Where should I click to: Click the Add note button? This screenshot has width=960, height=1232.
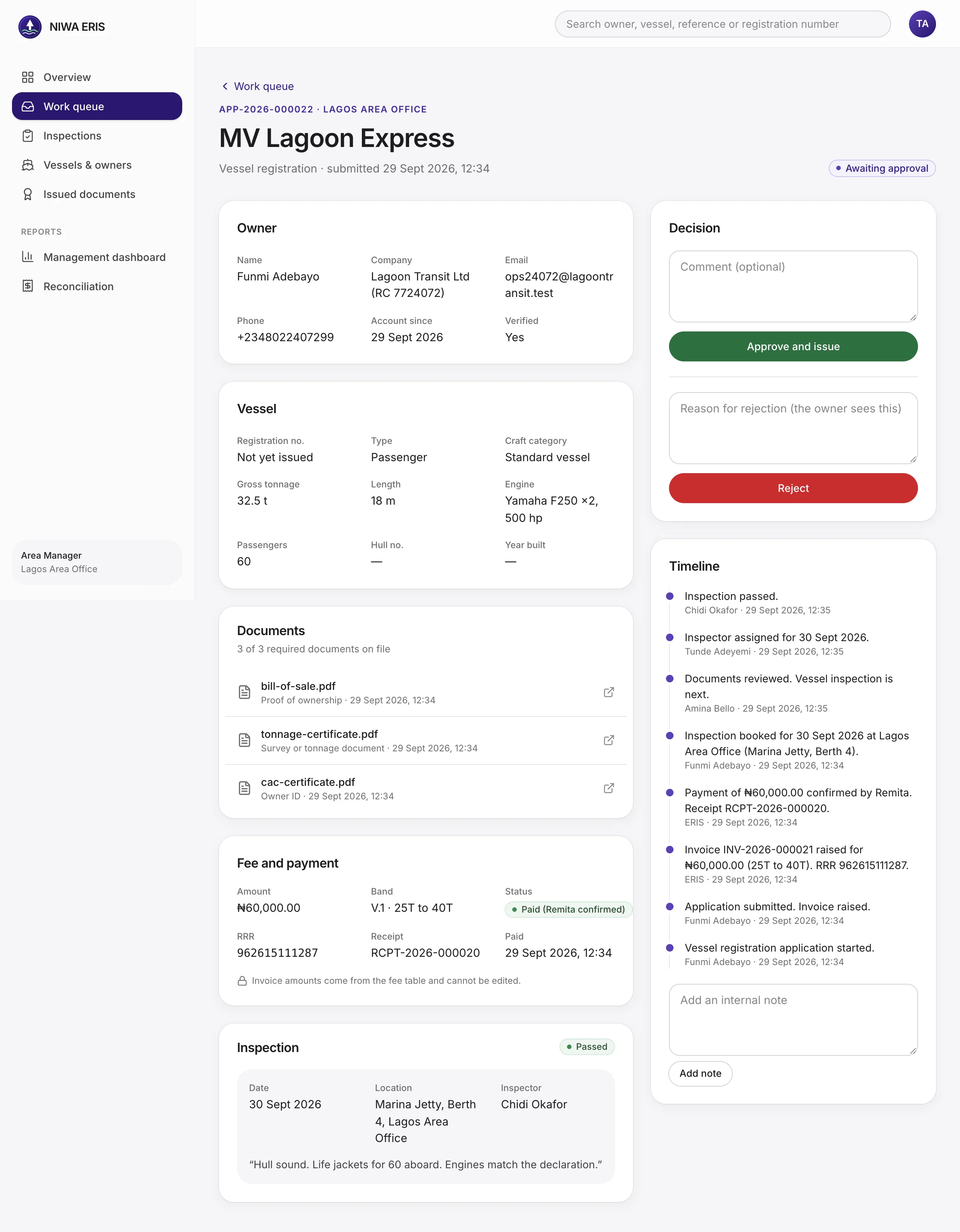[700, 1073]
